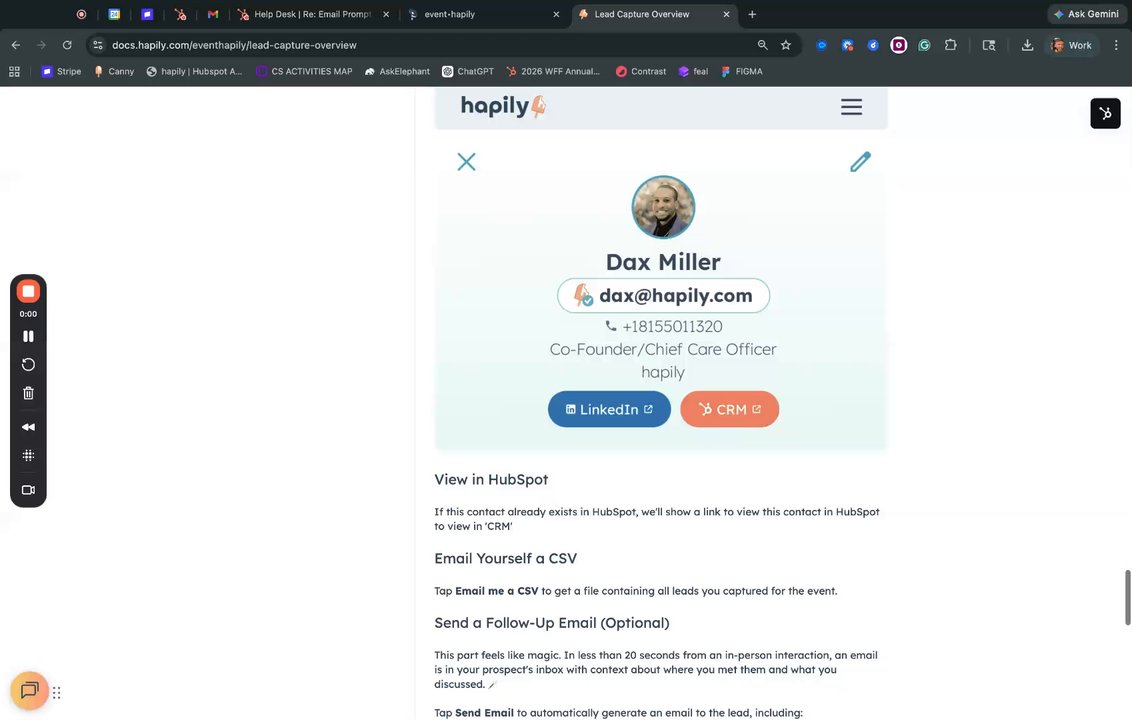
Task: Open the orange chat bubble widget
Action: (30, 690)
